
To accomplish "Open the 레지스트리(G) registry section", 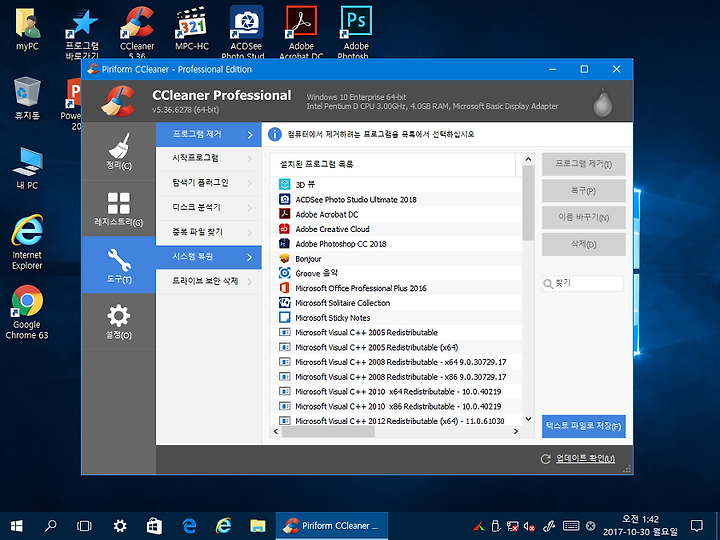I will point(119,208).
